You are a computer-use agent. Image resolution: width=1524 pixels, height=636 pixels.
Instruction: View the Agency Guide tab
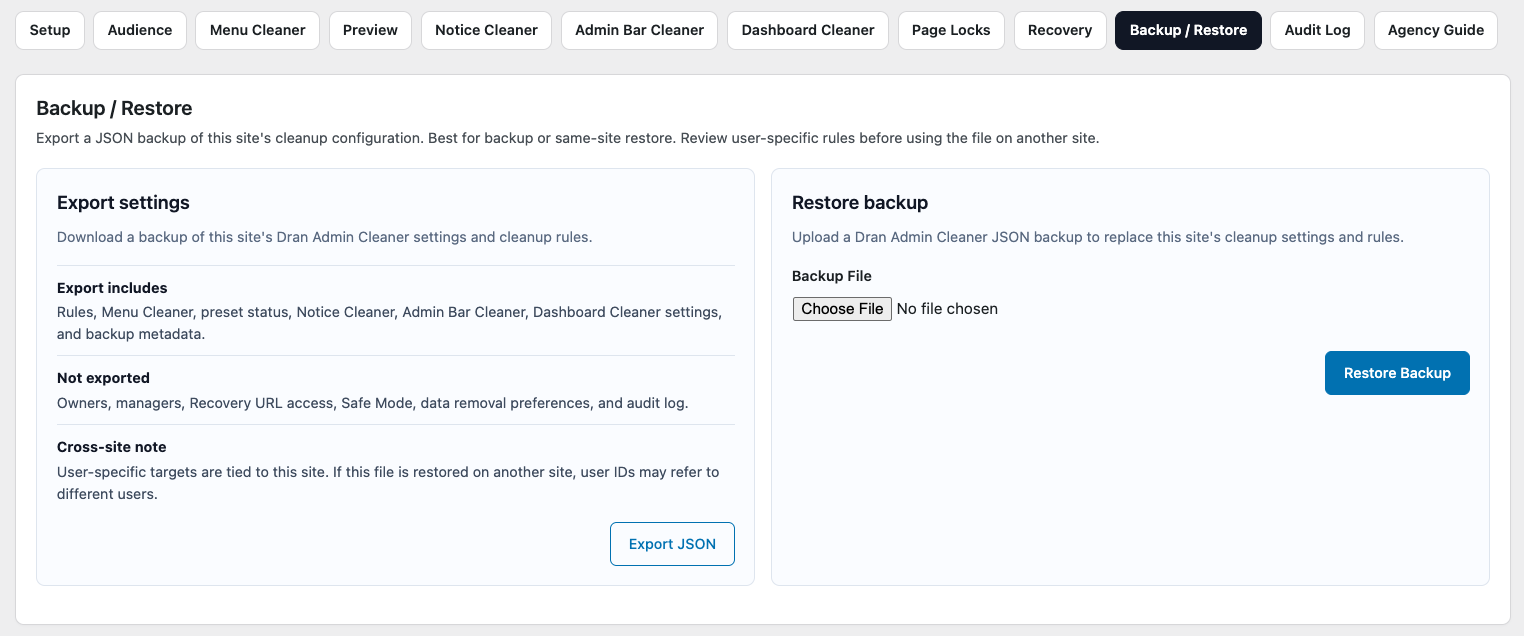(x=1436, y=30)
